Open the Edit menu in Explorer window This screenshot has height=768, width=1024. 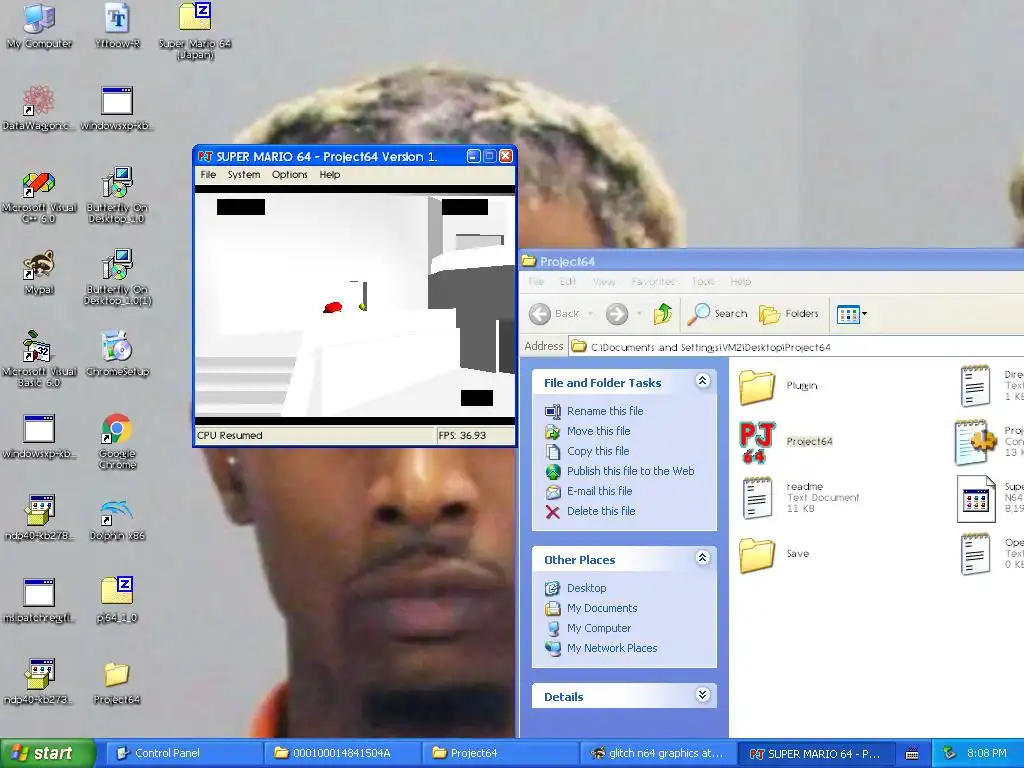coord(568,281)
